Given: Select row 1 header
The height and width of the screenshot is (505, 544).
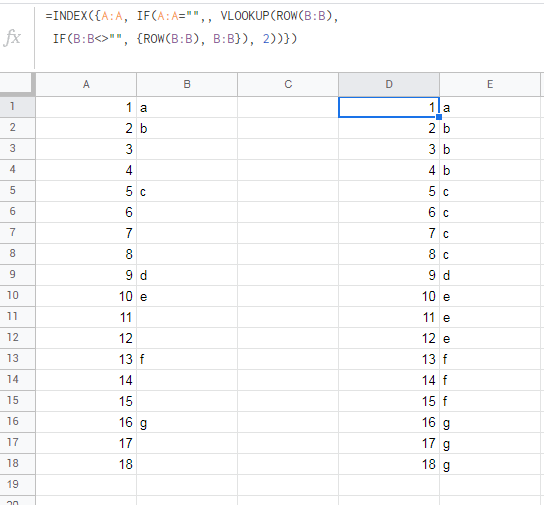Looking at the screenshot, I should click(17, 107).
